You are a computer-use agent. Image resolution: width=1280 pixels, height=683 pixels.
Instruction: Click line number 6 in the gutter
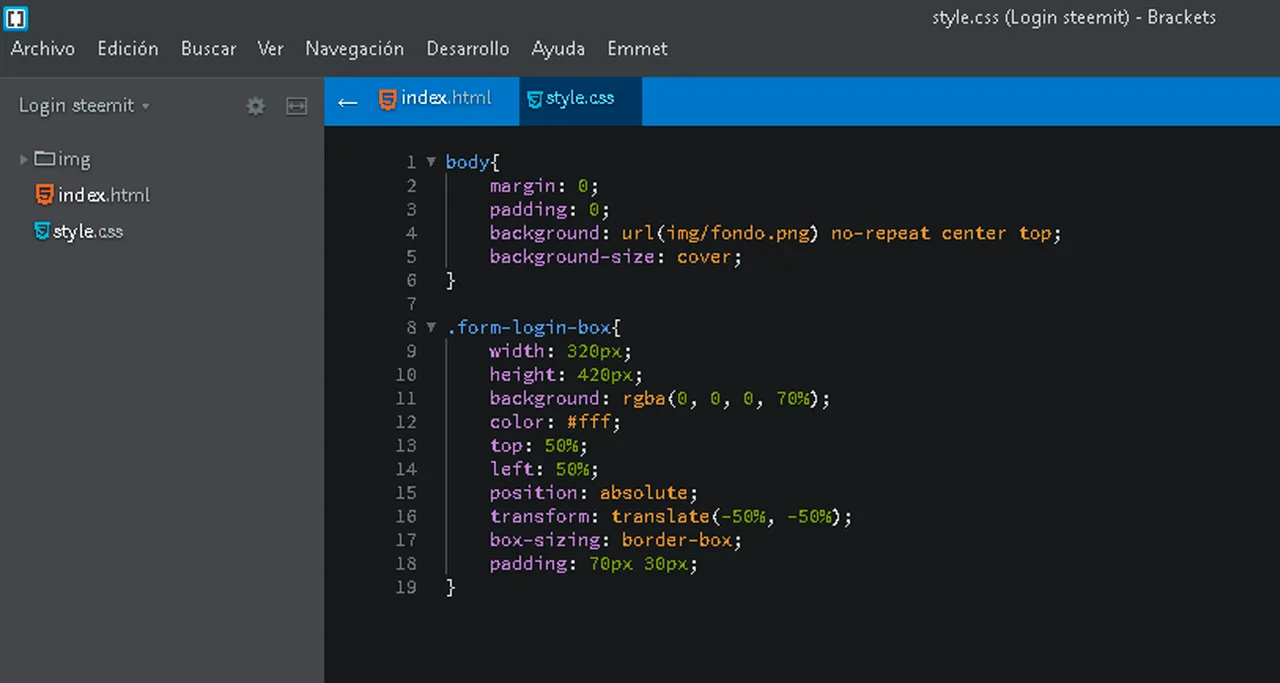[411, 281]
